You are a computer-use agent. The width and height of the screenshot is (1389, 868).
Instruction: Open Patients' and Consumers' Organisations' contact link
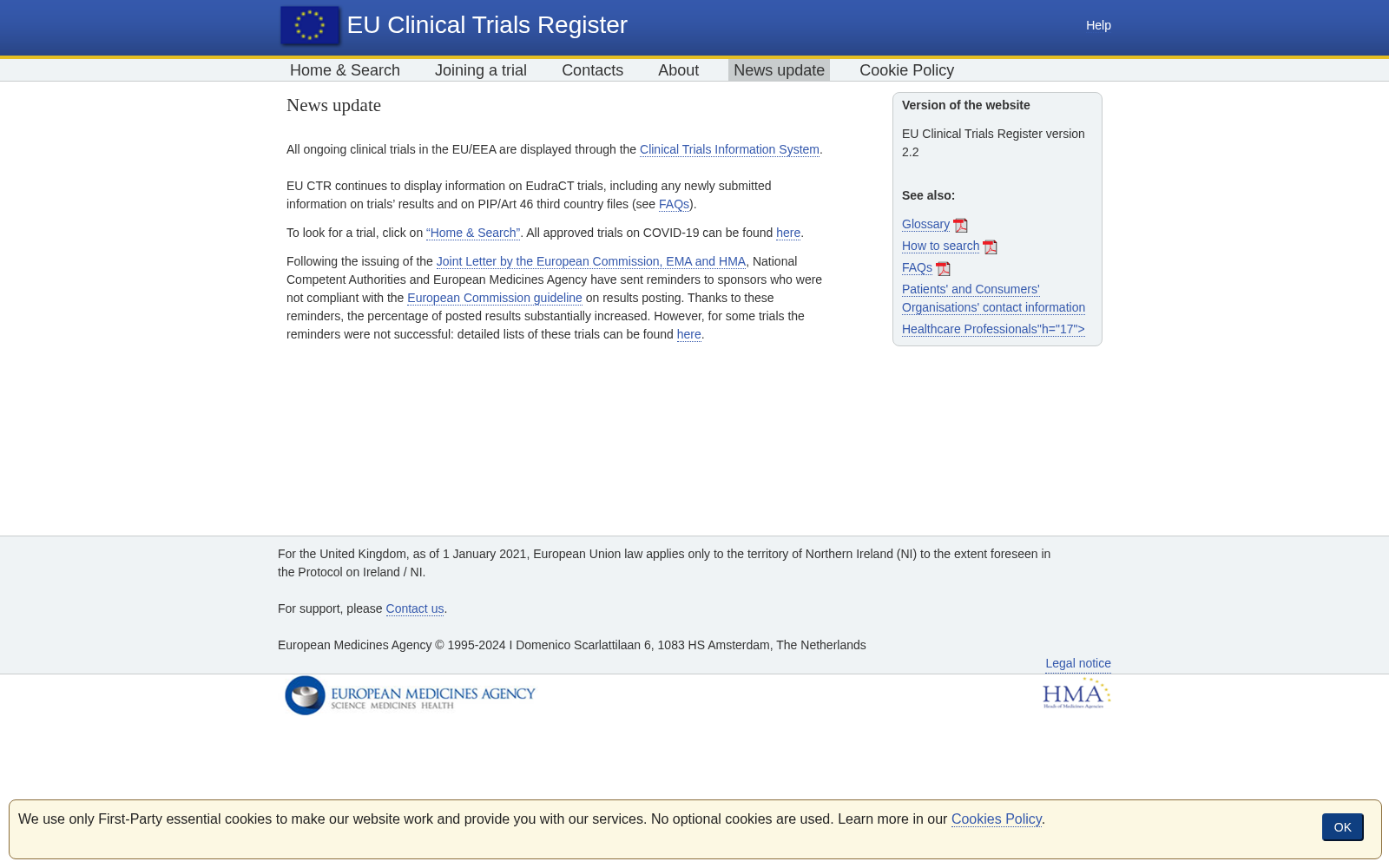pos(993,299)
